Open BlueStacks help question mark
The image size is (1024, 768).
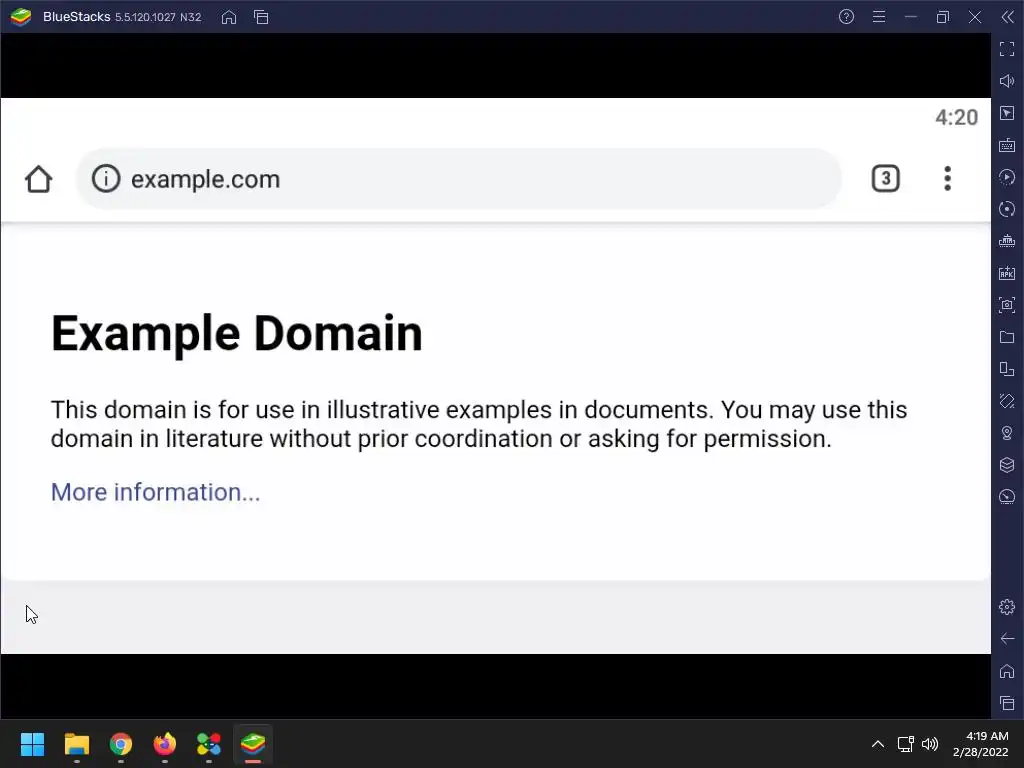[x=846, y=17]
